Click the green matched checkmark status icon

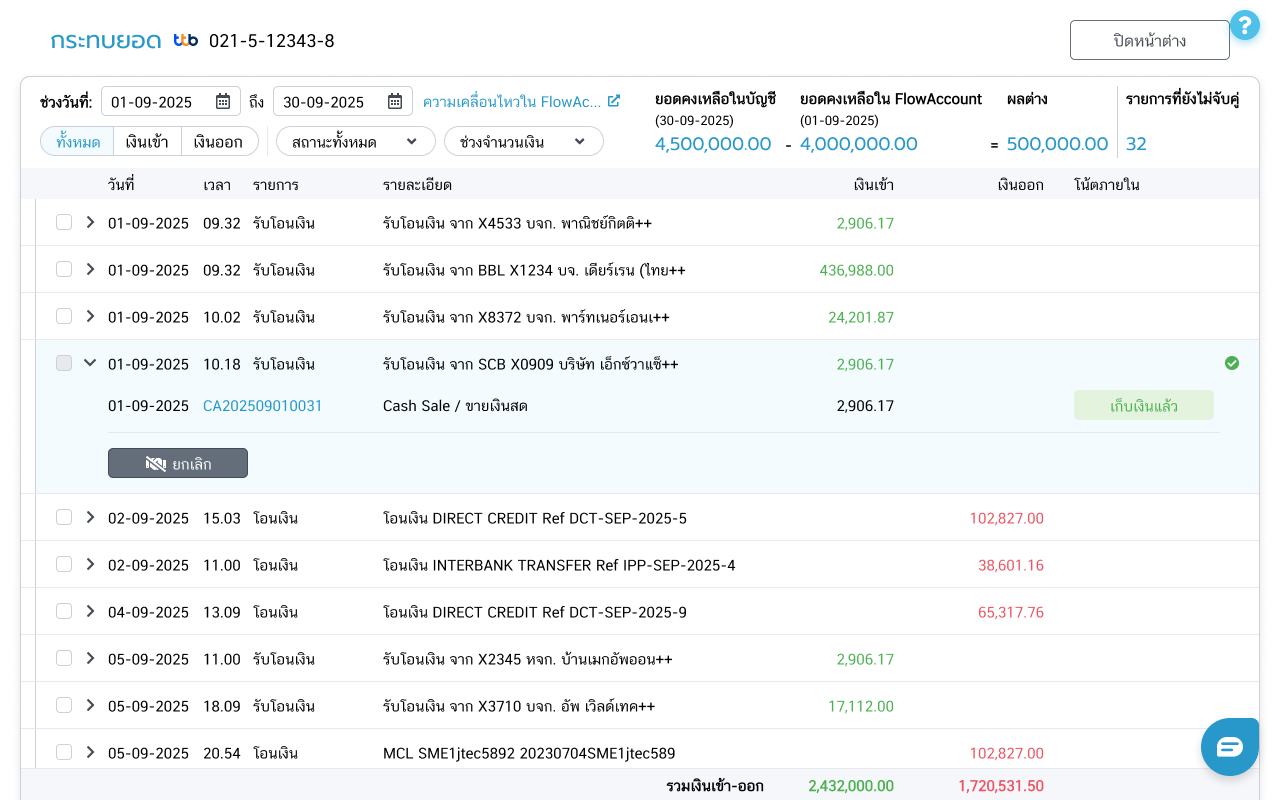tap(1232, 363)
